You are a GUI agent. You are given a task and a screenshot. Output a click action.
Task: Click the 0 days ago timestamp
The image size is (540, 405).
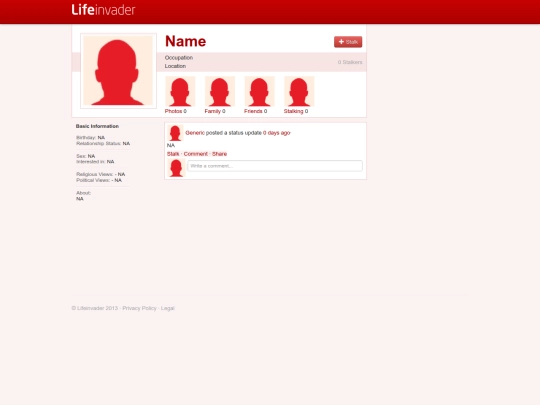point(277,133)
